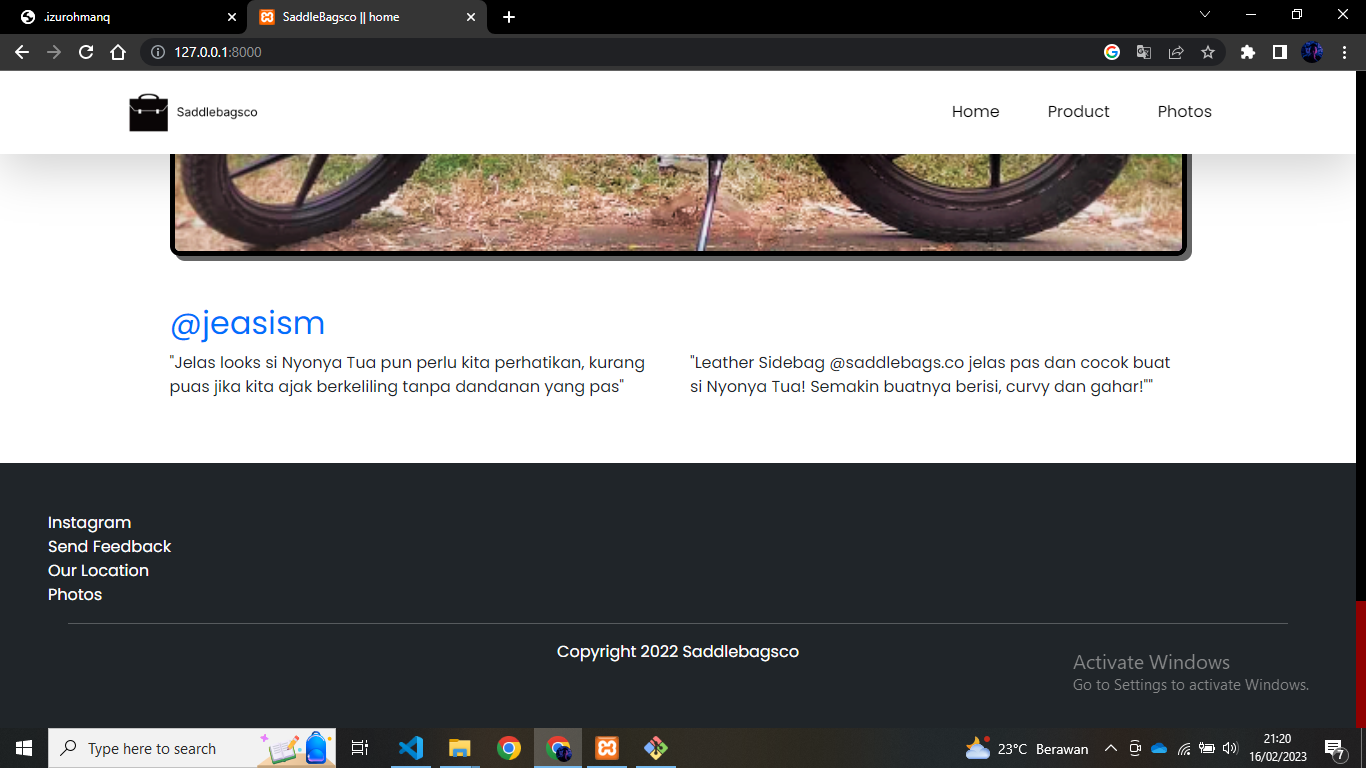Image resolution: width=1366 pixels, height=768 pixels.
Task: Open the Instagram footer link
Action: point(89,522)
